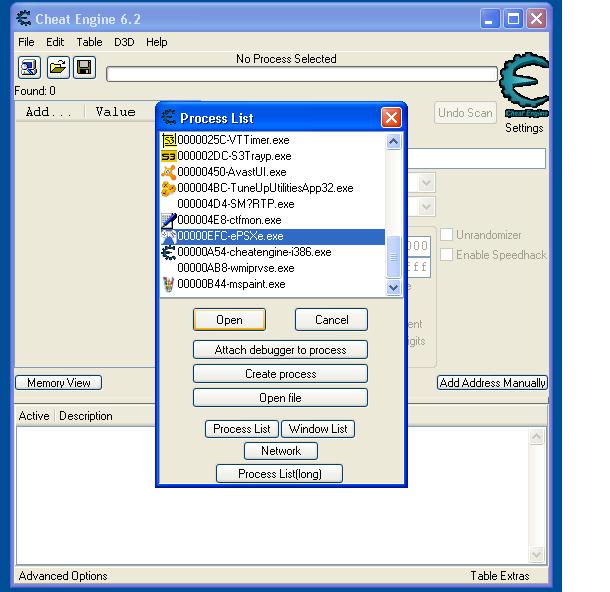
Task: Click the process list scroll up arrow
Action: pyautogui.click(x=393, y=141)
